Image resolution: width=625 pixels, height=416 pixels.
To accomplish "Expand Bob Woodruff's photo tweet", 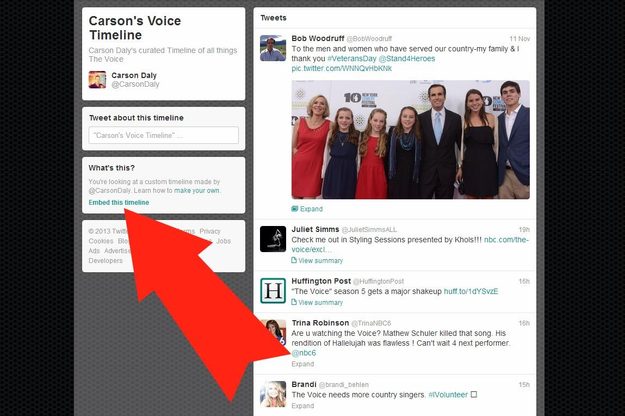I will tap(311, 209).
